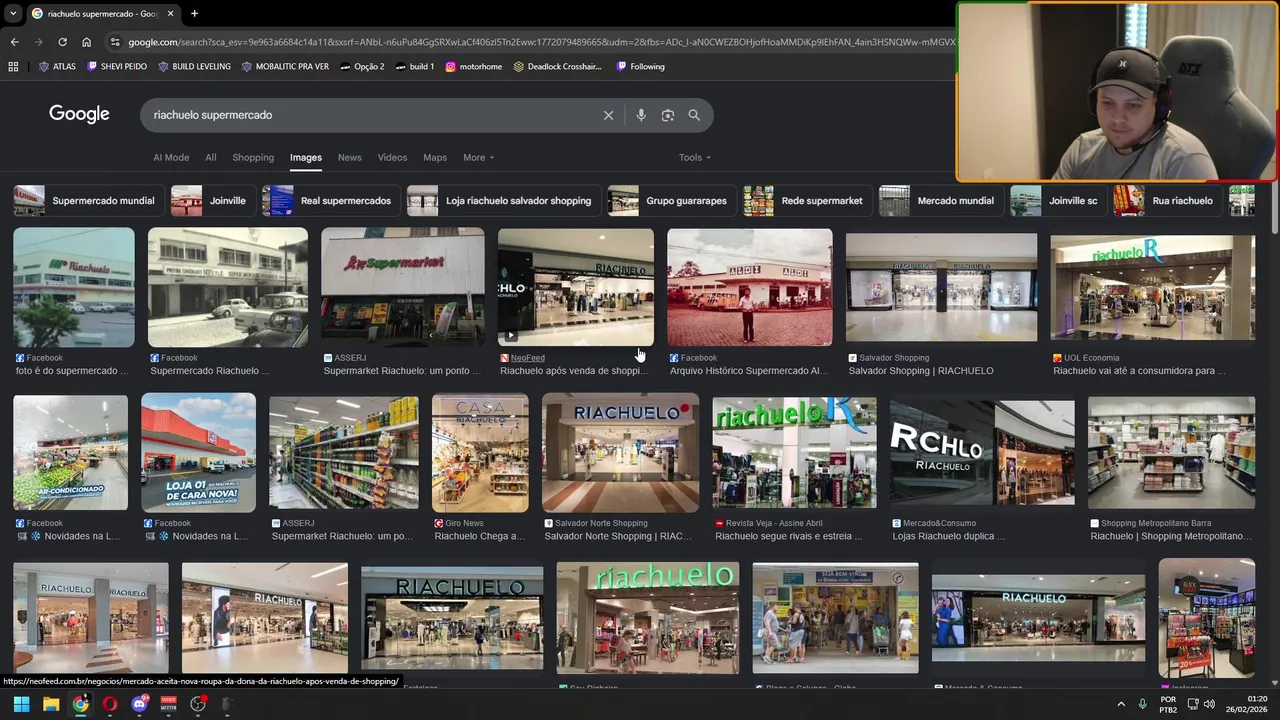Screen dimensions: 1280x720
Task: Expand the Tools dropdown
Action: pos(694,157)
